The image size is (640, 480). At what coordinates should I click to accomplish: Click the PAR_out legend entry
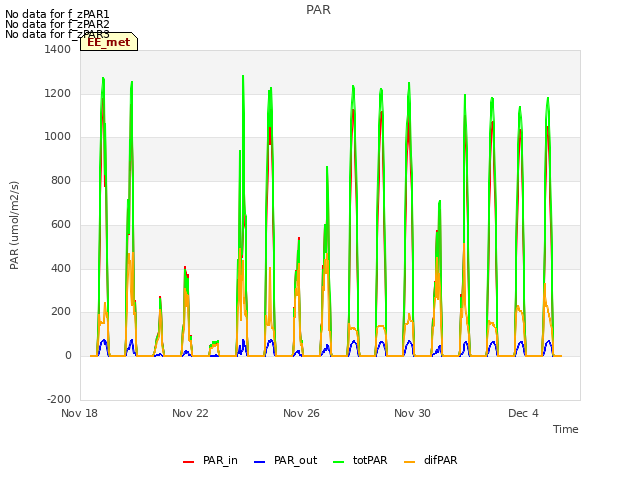pyautogui.click(x=285, y=460)
